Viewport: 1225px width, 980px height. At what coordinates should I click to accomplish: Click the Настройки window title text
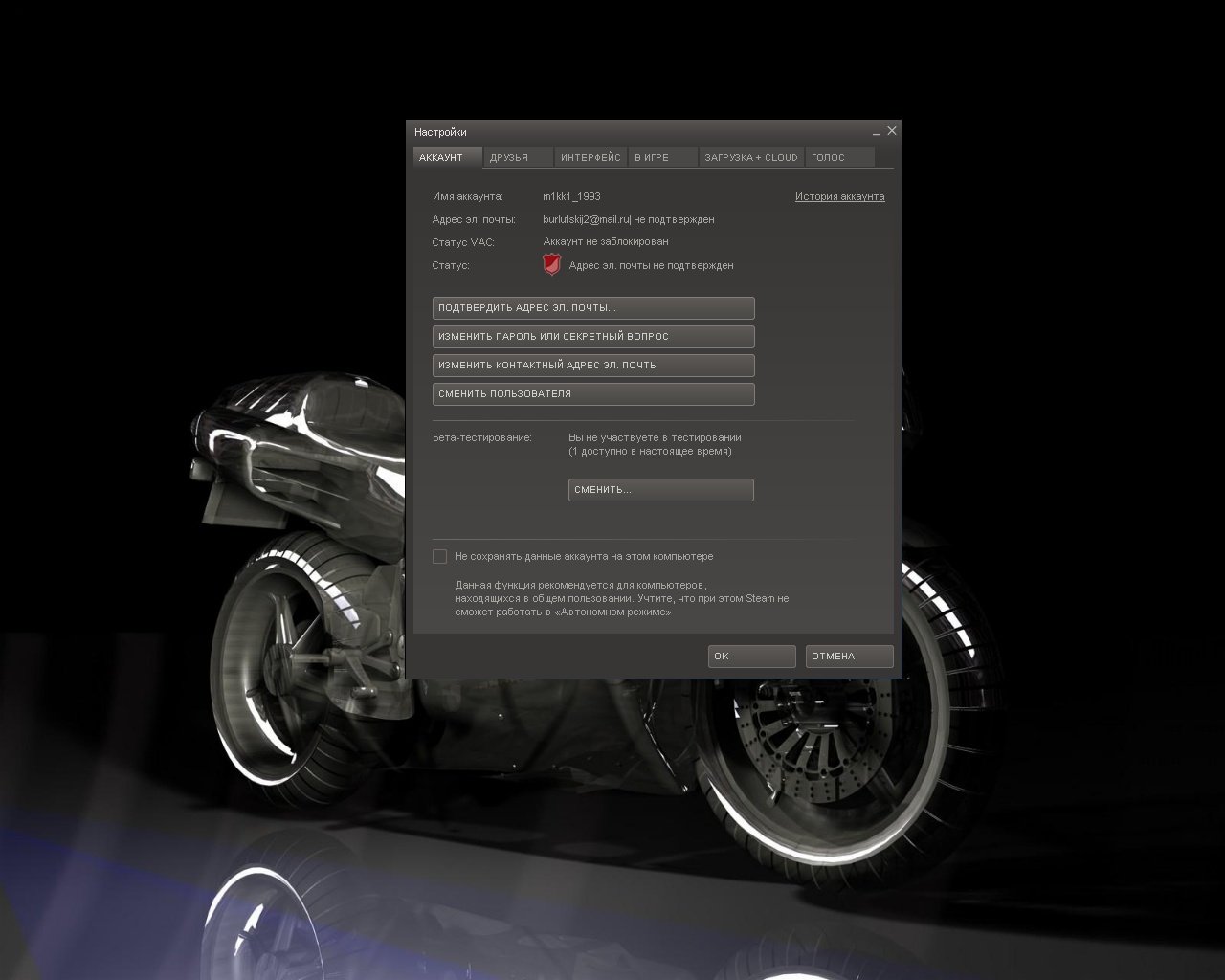click(440, 132)
